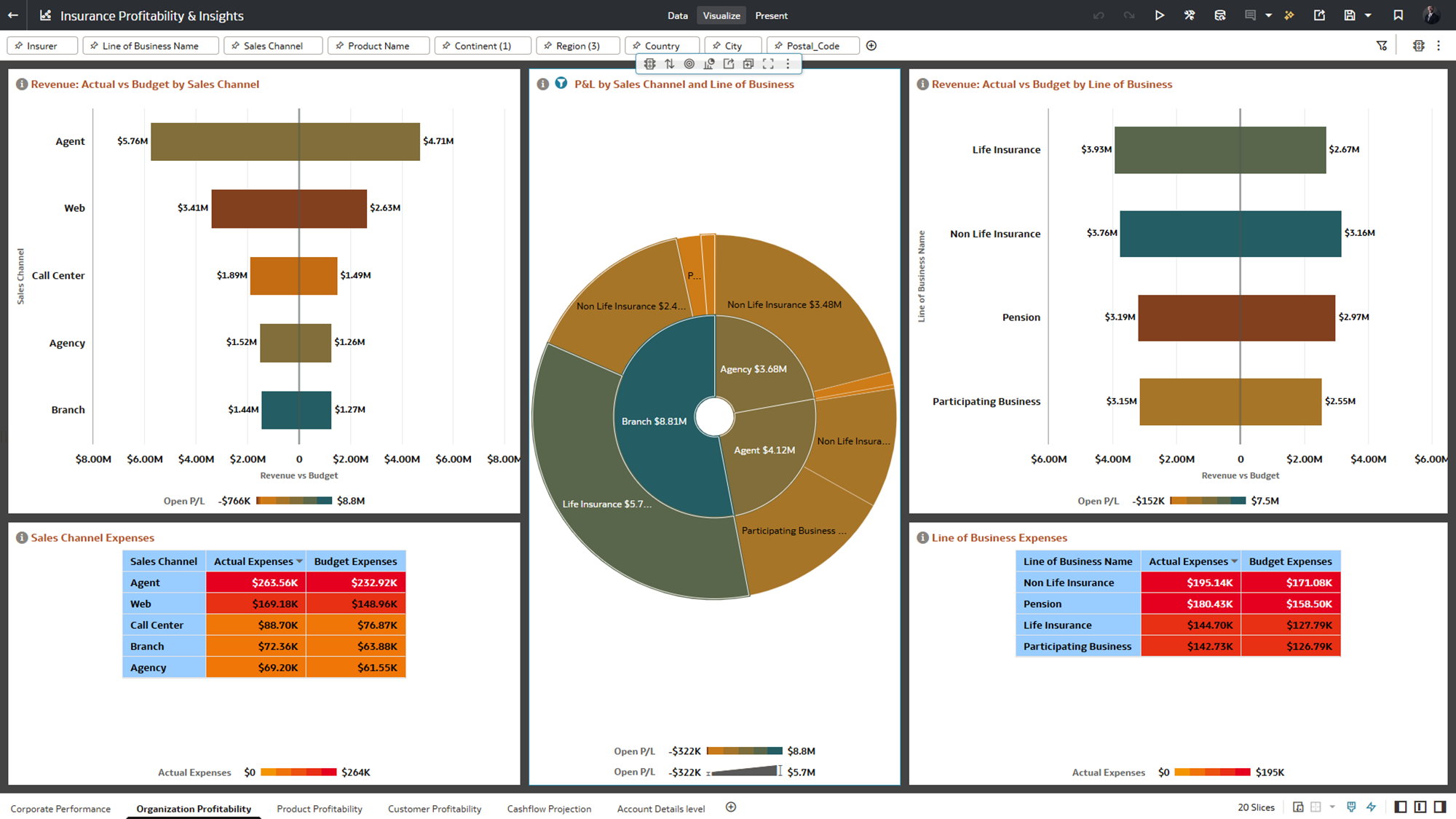Click the Region (3) filter chip

pyautogui.click(x=577, y=46)
